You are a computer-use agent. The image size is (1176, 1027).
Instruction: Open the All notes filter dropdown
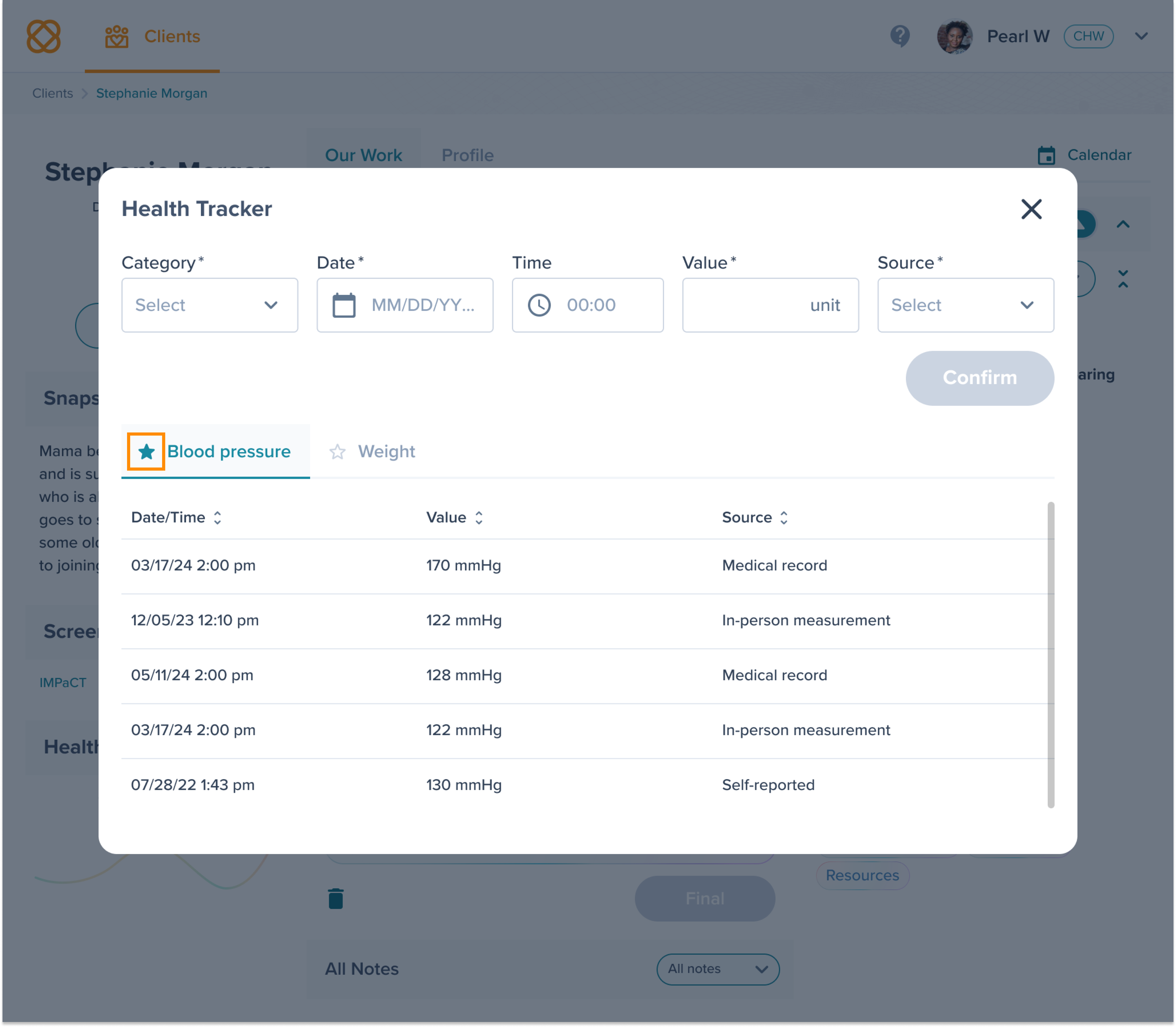point(718,968)
